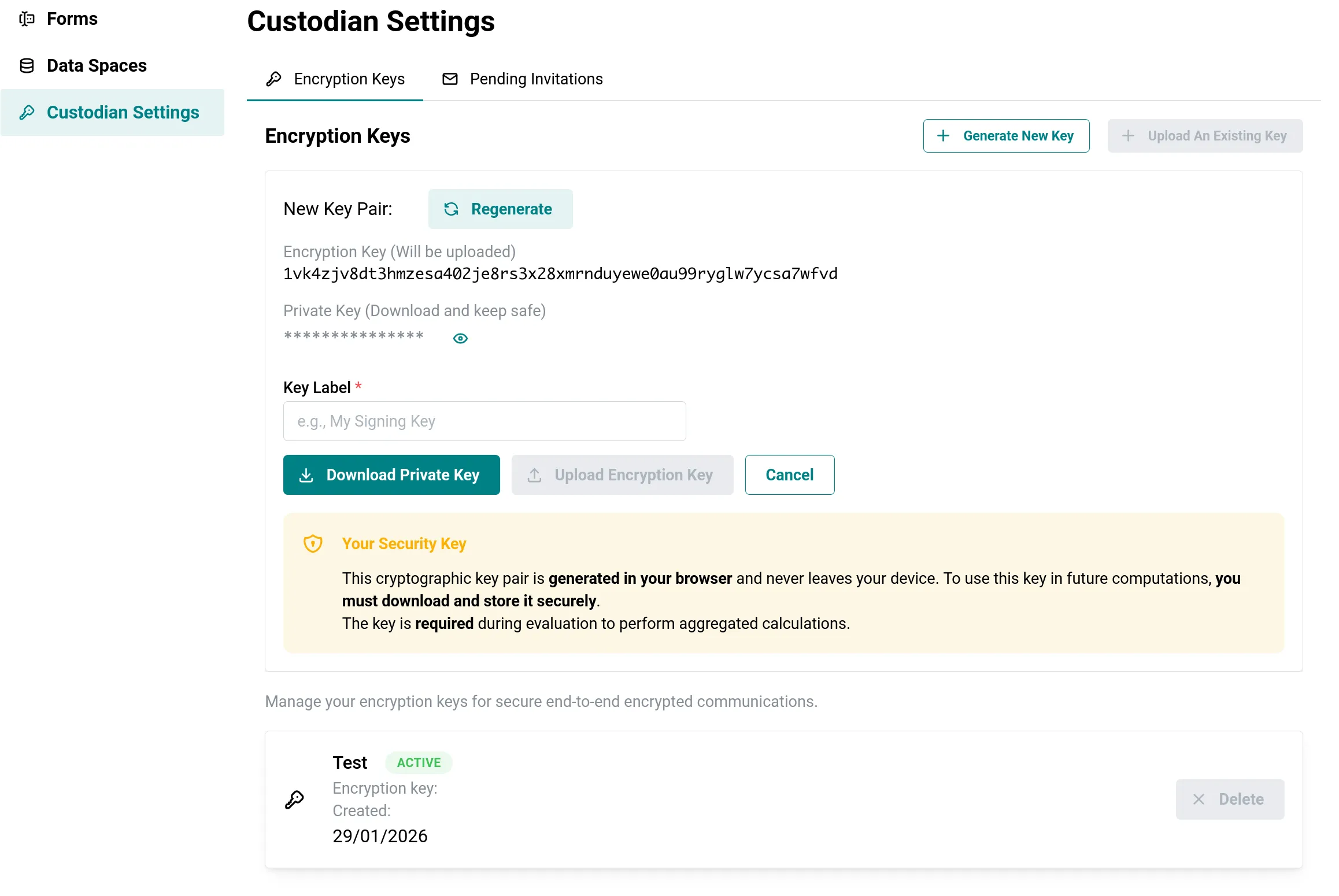The image size is (1339, 896).
Task: Delete the Test encryption key
Action: (1230, 799)
